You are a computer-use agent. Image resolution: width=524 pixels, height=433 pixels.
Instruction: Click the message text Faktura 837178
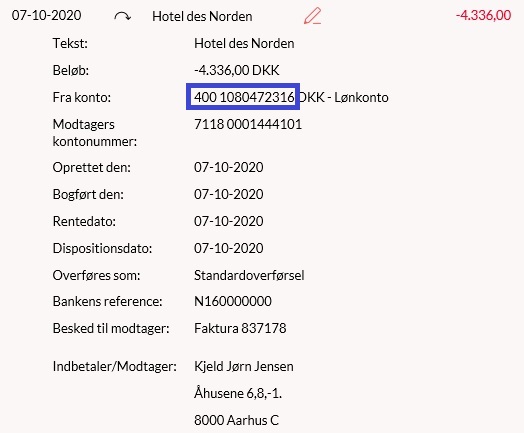[240, 328]
